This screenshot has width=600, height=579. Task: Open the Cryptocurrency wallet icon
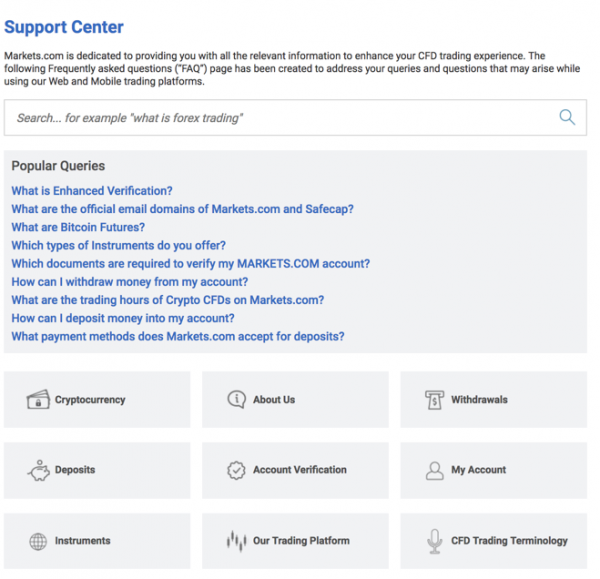tap(38, 399)
